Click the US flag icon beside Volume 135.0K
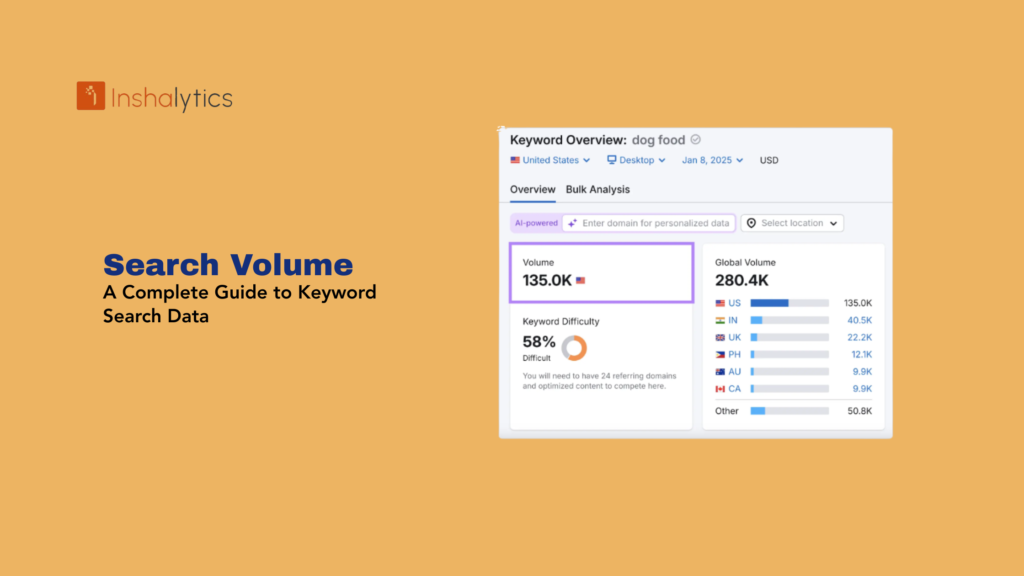Image resolution: width=1024 pixels, height=576 pixels. (x=581, y=279)
